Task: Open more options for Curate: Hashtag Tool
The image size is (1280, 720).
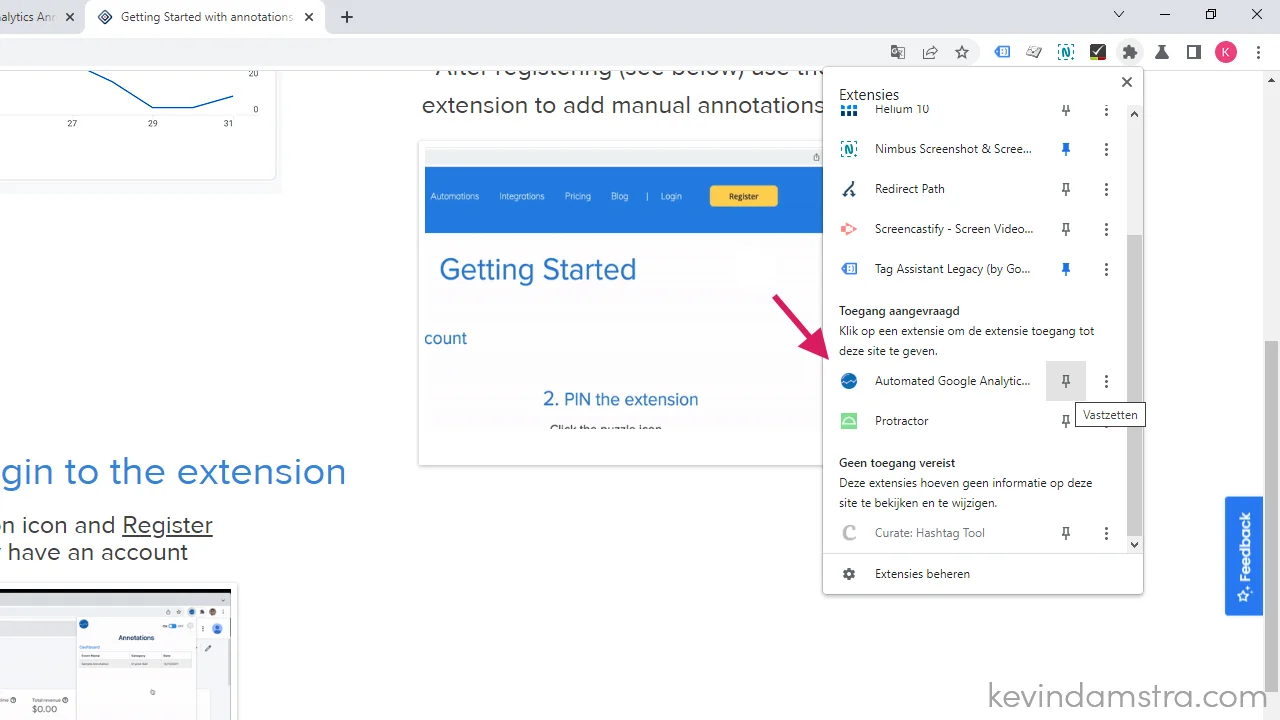Action: click(1106, 533)
